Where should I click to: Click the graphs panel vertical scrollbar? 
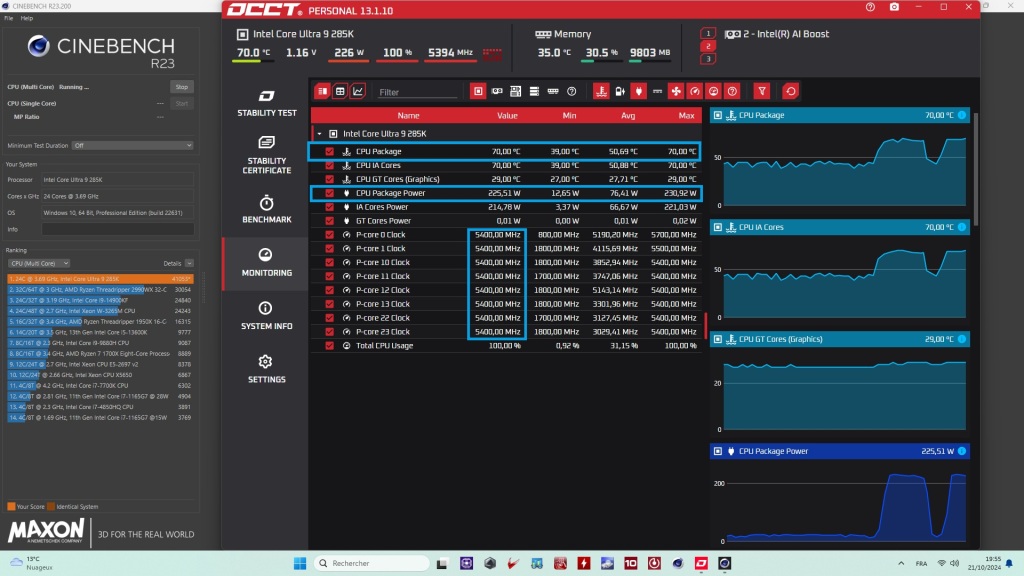tap(976, 170)
